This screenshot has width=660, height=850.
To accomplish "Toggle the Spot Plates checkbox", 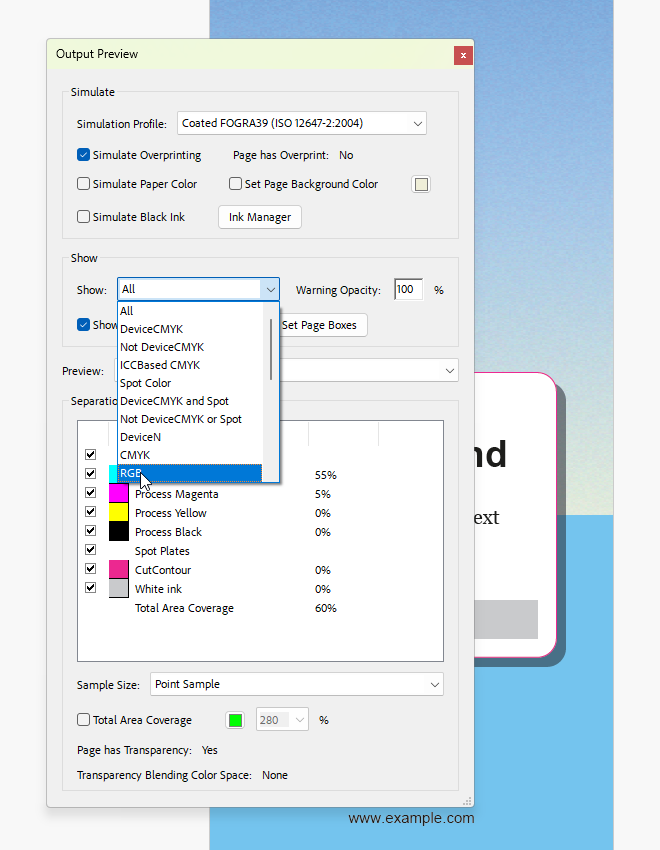I will pyautogui.click(x=90, y=550).
